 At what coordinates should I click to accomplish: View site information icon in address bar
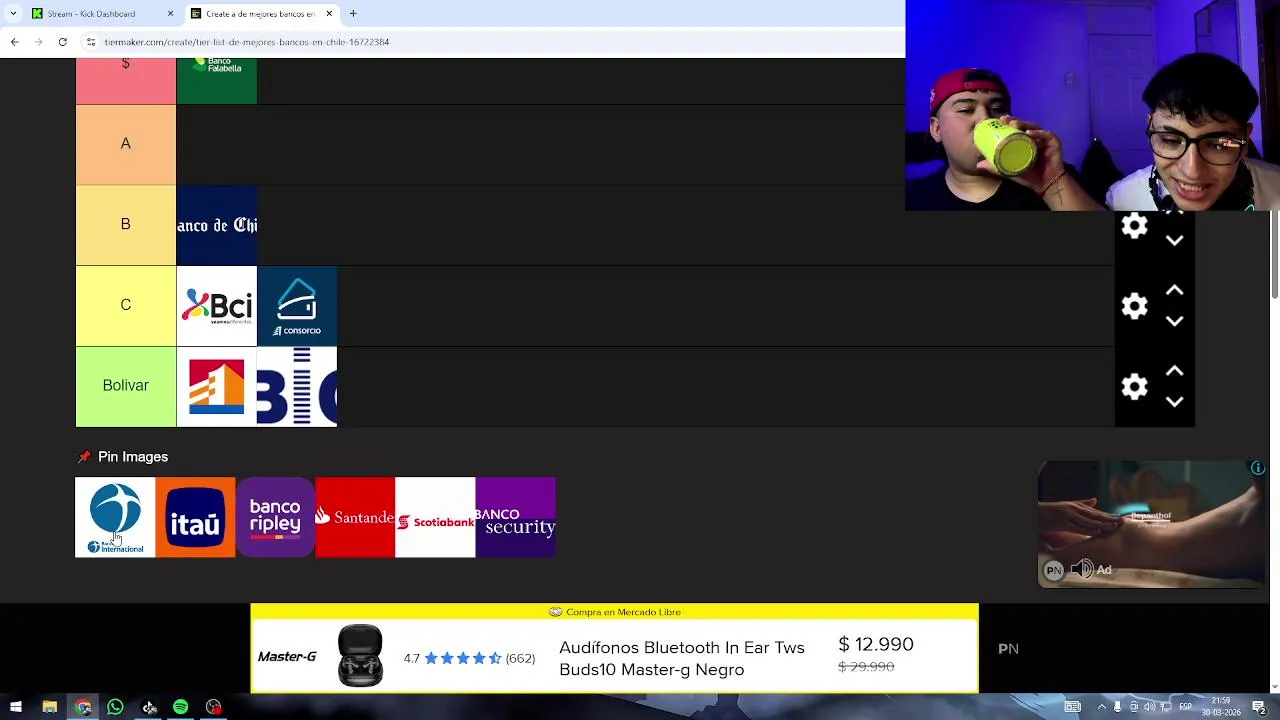tap(91, 42)
